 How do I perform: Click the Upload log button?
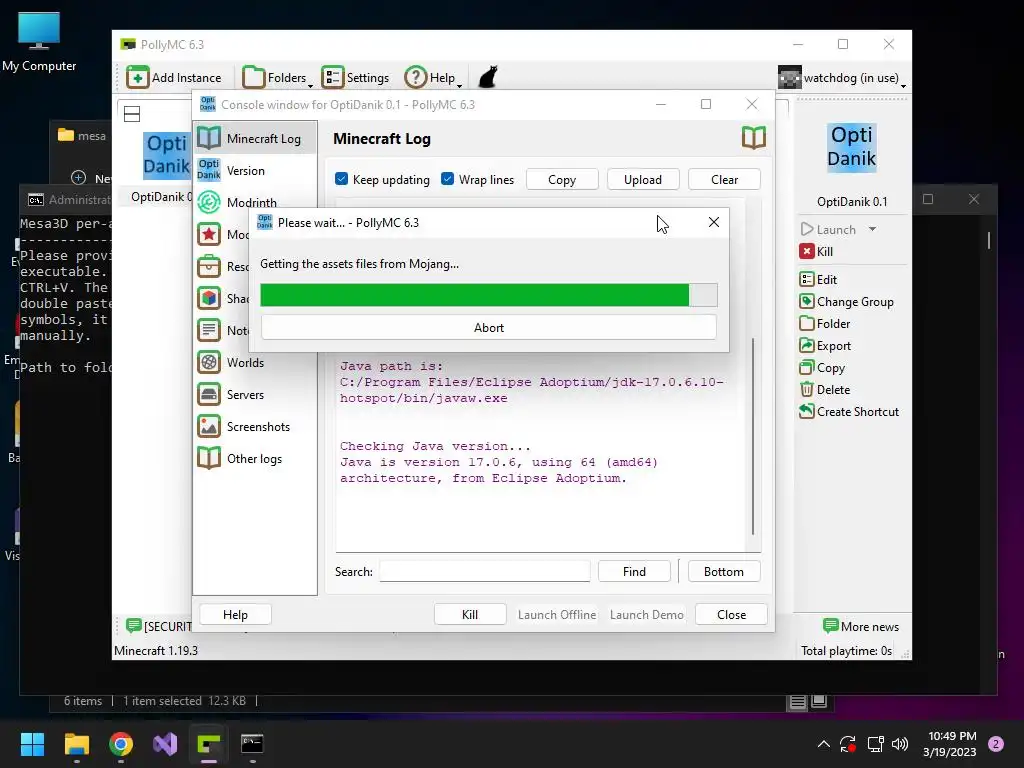643,180
